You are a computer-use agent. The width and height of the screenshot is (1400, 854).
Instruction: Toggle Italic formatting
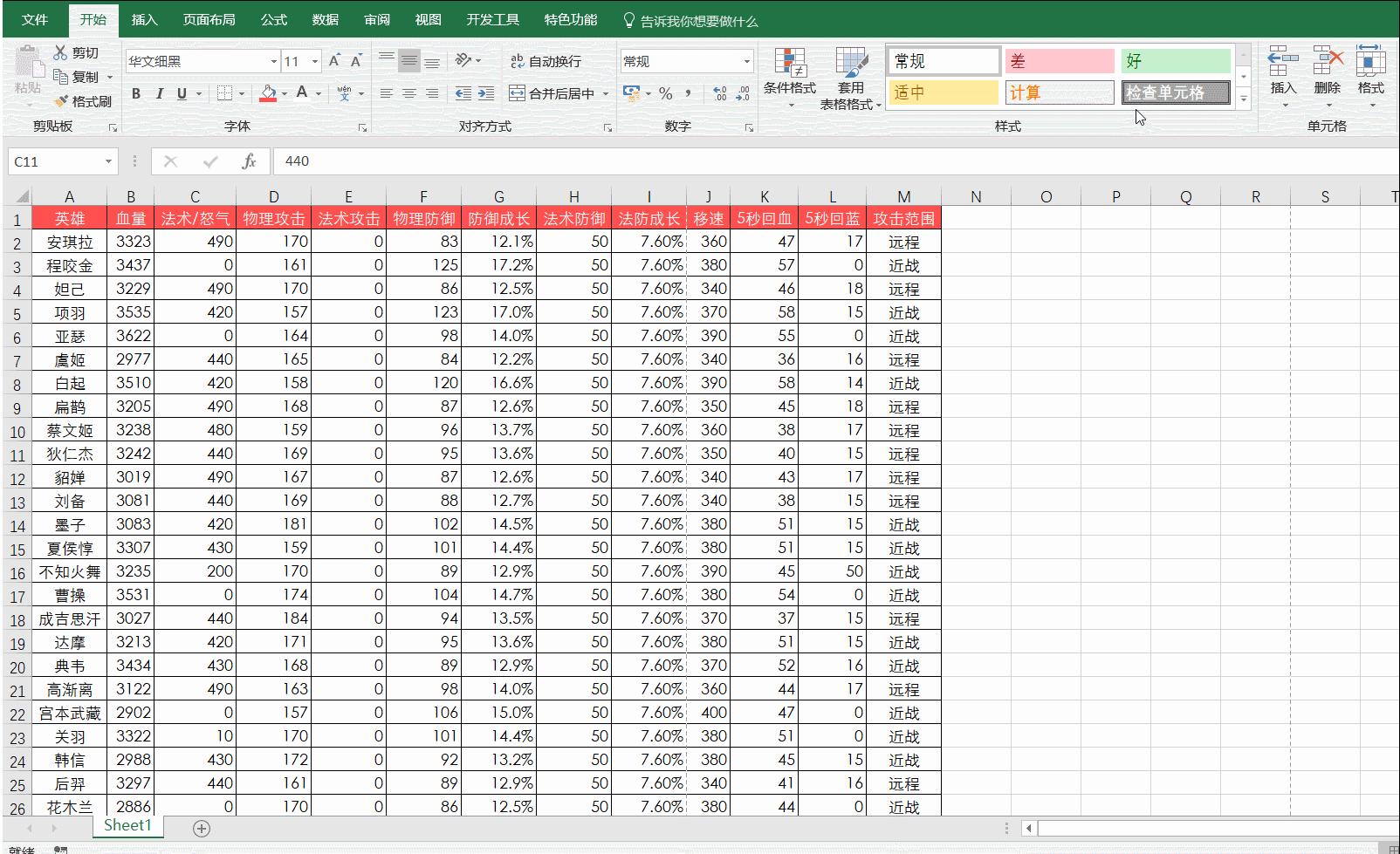click(159, 93)
